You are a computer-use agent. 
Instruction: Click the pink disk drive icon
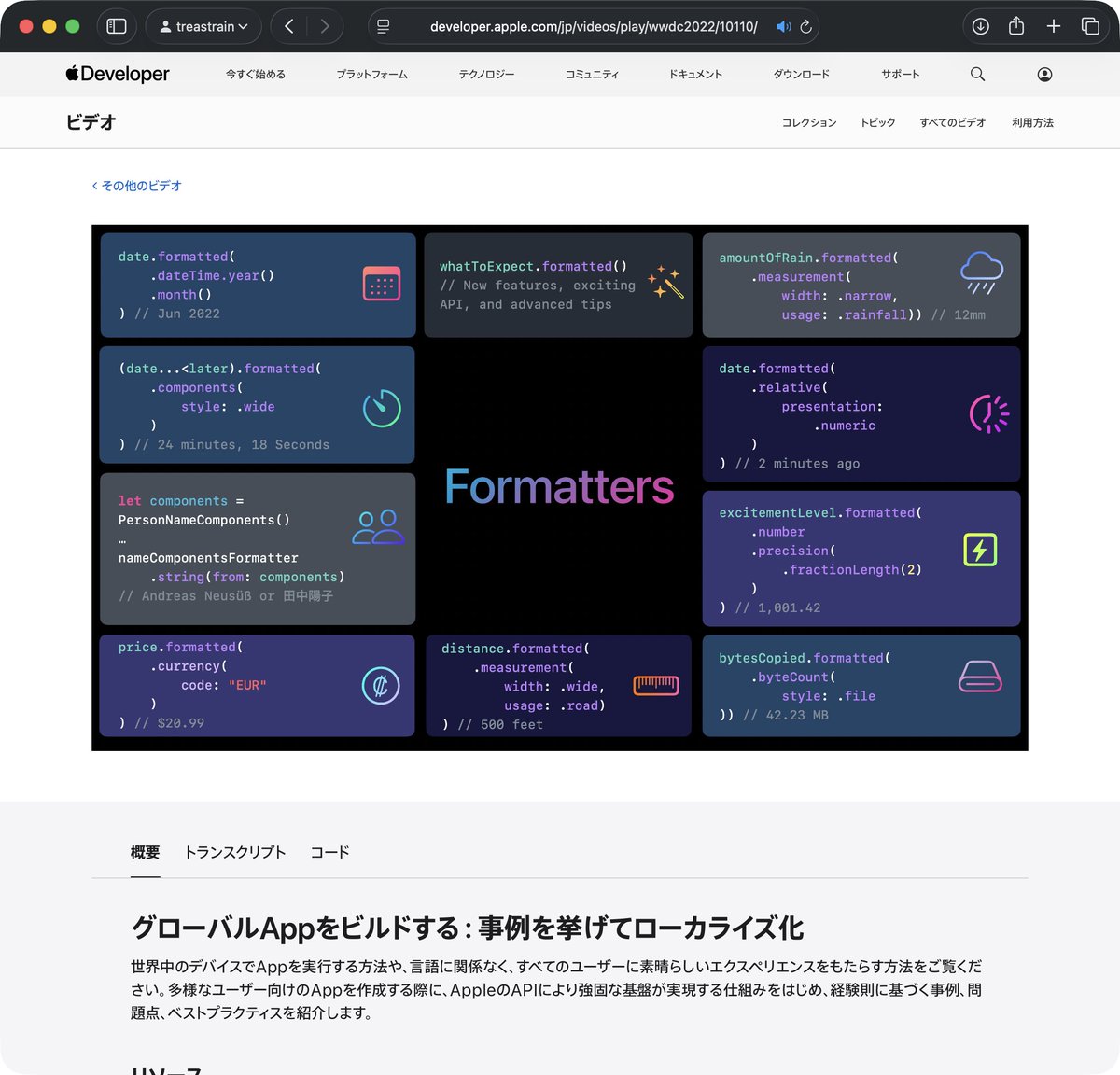tap(980, 677)
